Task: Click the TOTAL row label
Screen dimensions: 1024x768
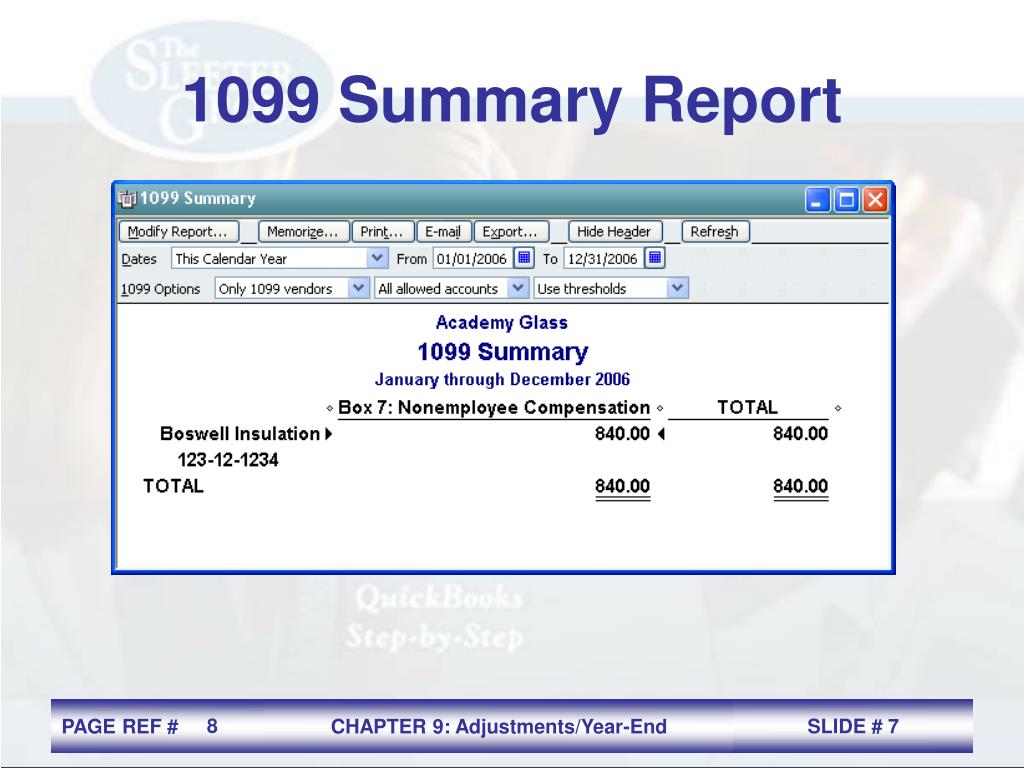Action: point(174,486)
